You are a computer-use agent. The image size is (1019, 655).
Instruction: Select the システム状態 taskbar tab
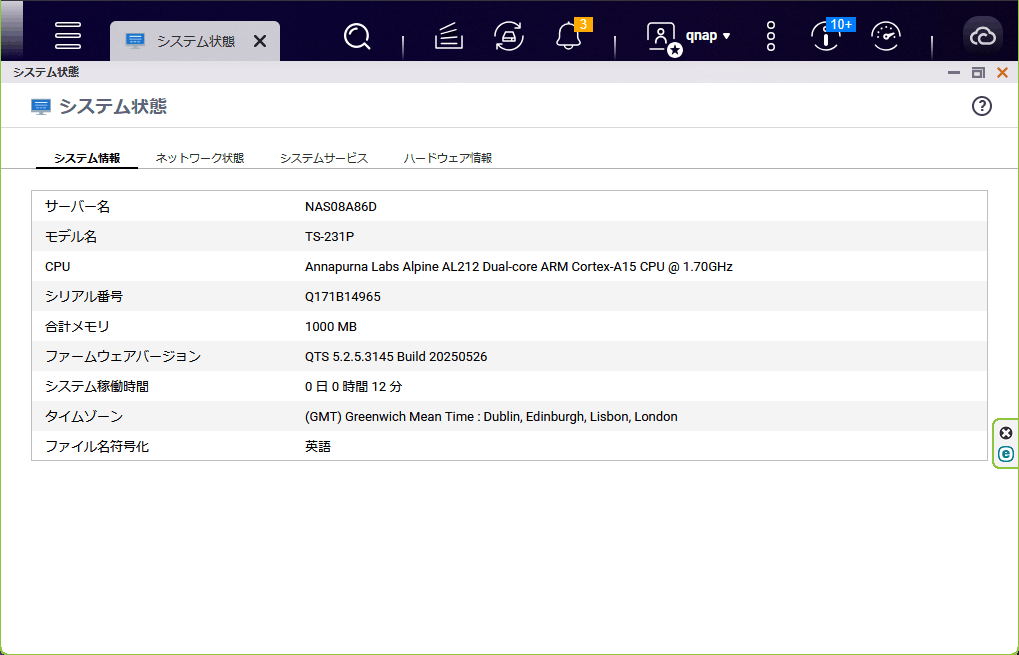[195, 42]
